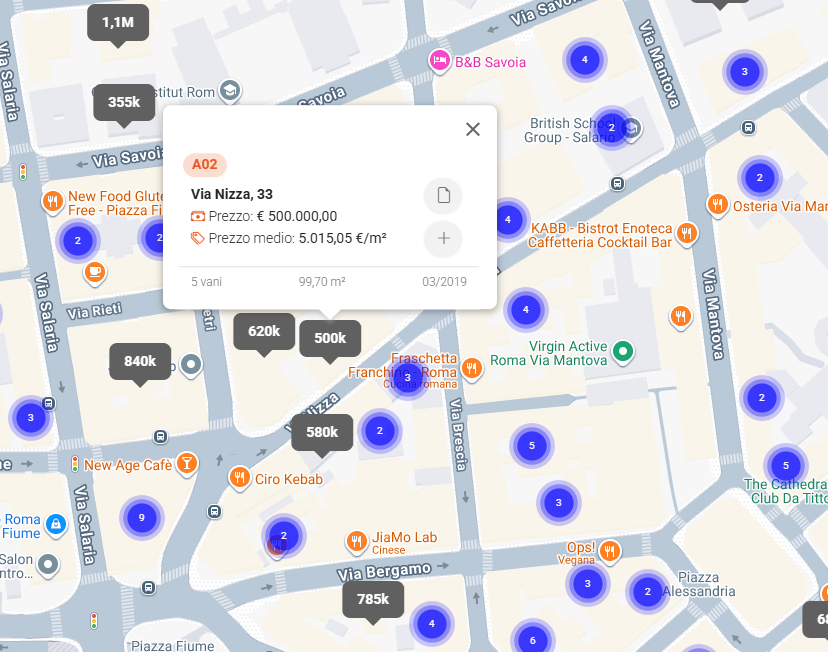This screenshot has width=828, height=652.
Task: Open the document icon in the property popup
Action: click(x=443, y=196)
